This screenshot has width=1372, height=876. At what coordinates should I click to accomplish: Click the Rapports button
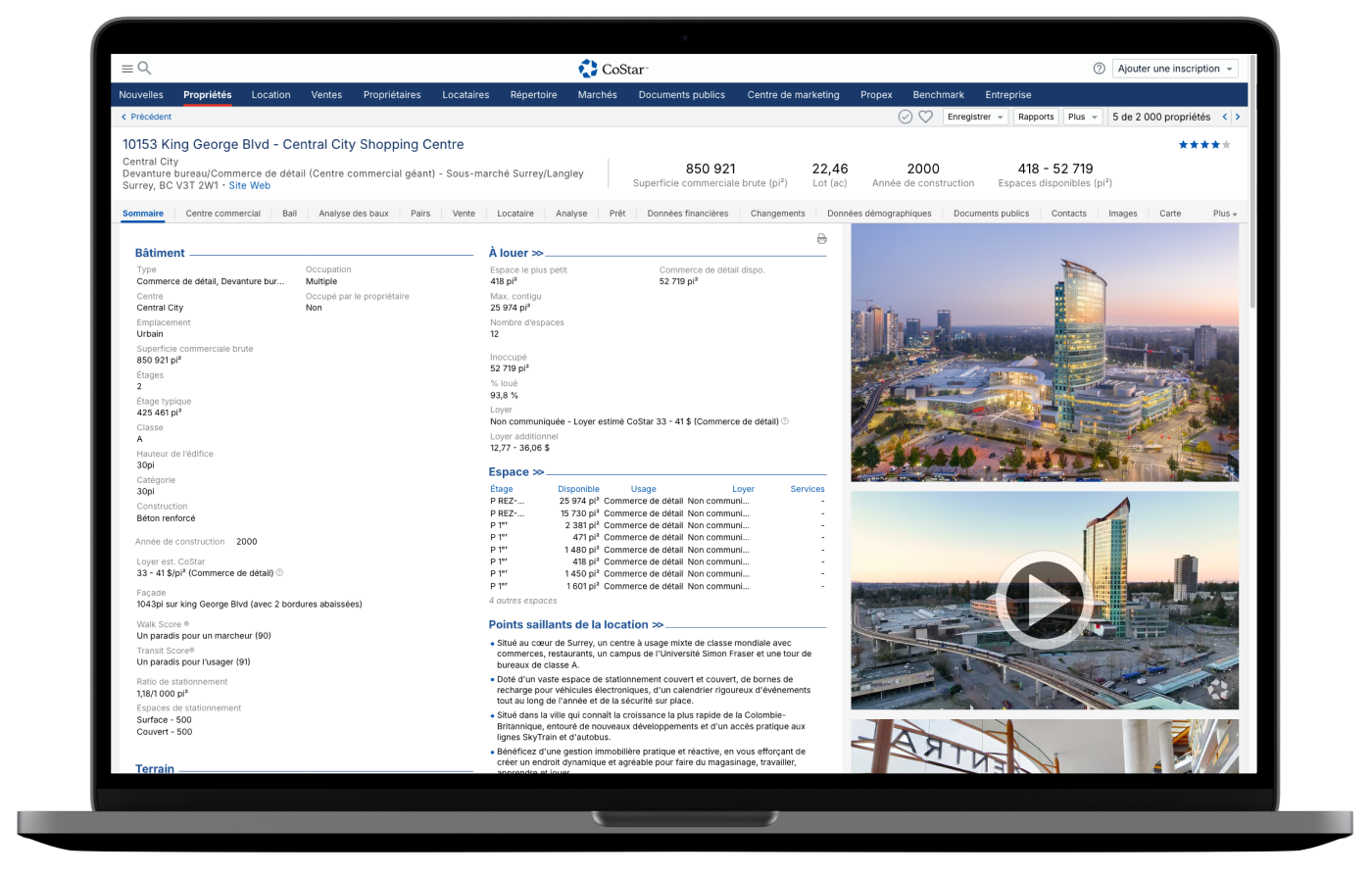pyautogui.click(x=1035, y=117)
